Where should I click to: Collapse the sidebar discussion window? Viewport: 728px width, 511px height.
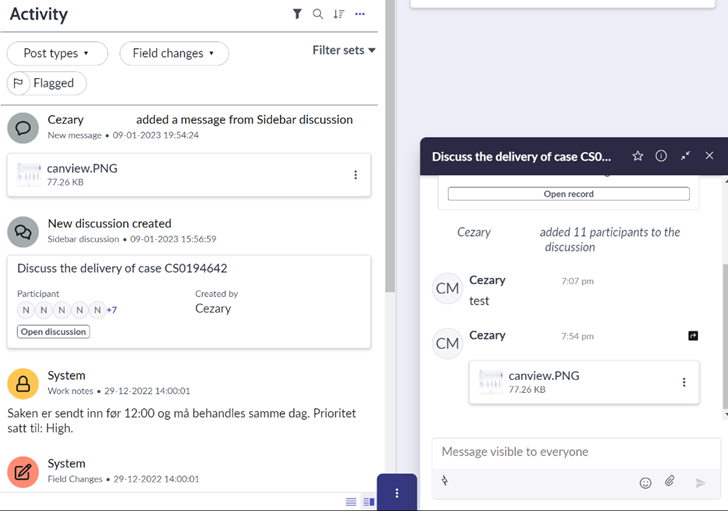[x=685, y=156]
